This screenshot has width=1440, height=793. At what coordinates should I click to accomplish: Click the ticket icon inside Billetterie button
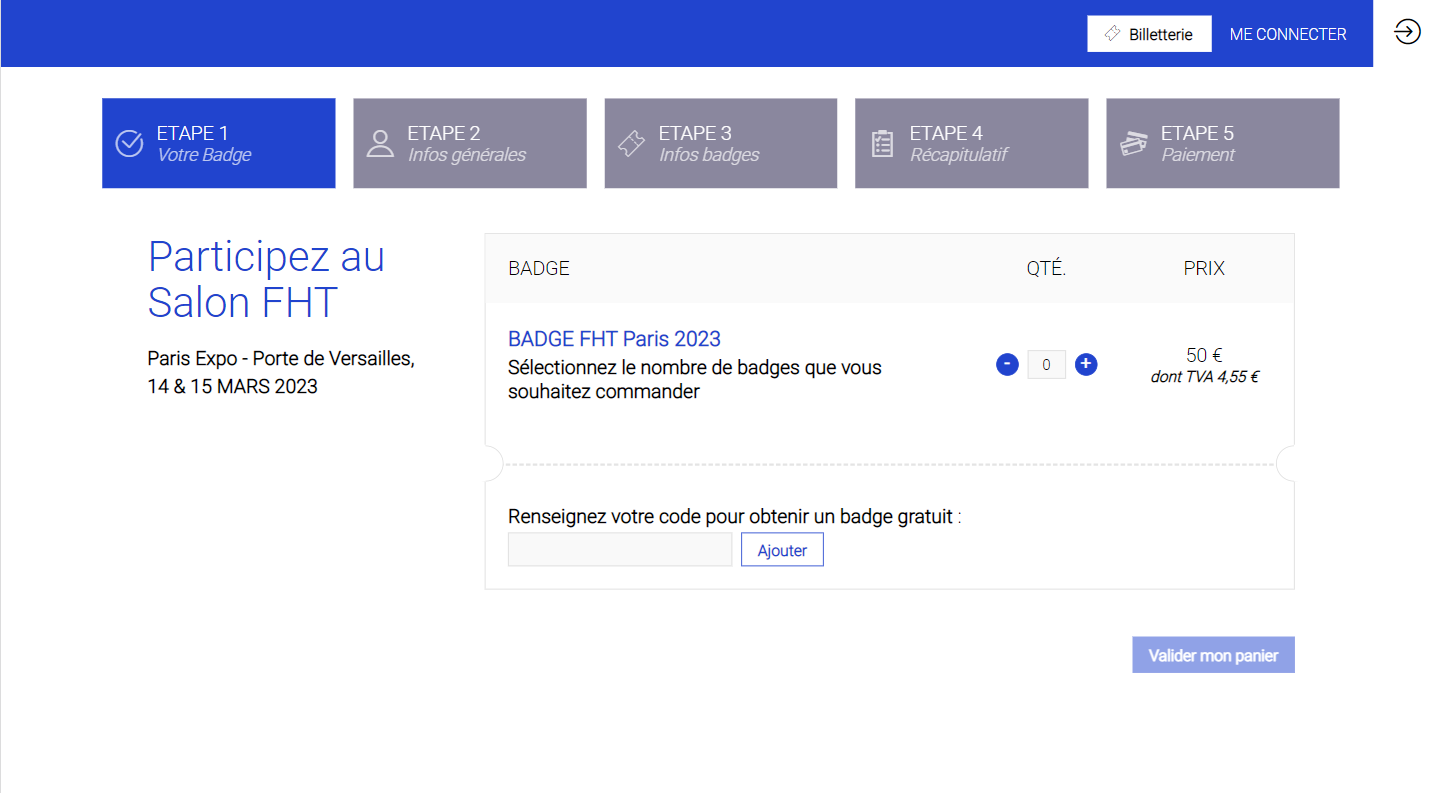coord(1112,34)
